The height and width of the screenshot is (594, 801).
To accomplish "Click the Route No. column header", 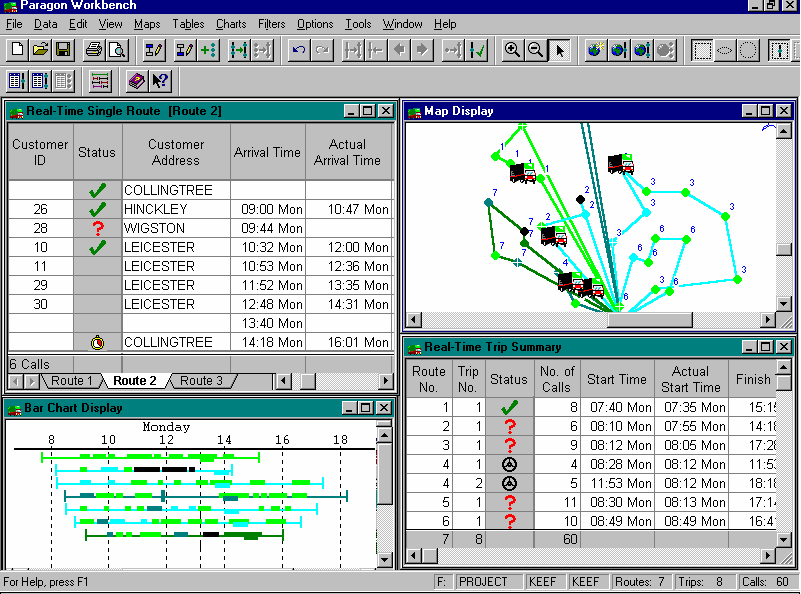I will click(x=429, y=379).
